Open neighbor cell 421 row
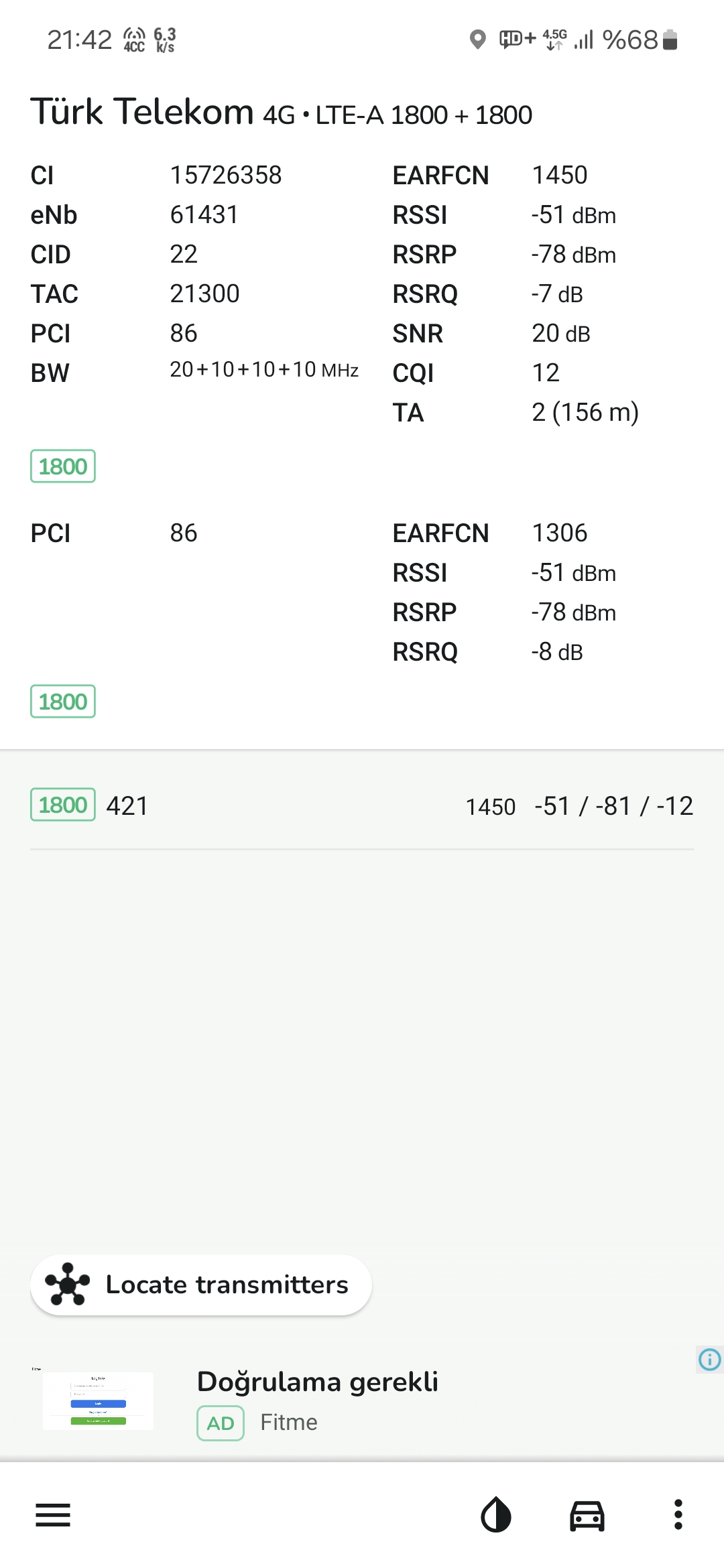 [x=362, y=806]
